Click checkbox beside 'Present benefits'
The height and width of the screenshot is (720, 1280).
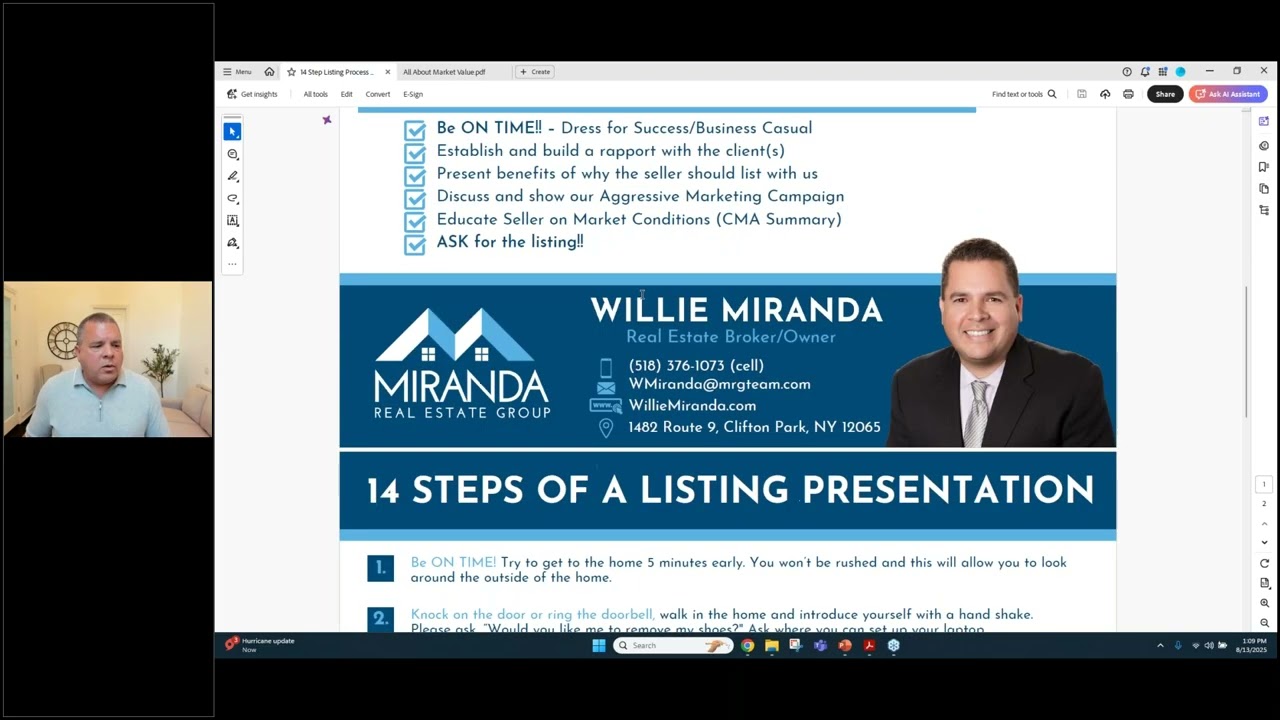coord(415,176)
